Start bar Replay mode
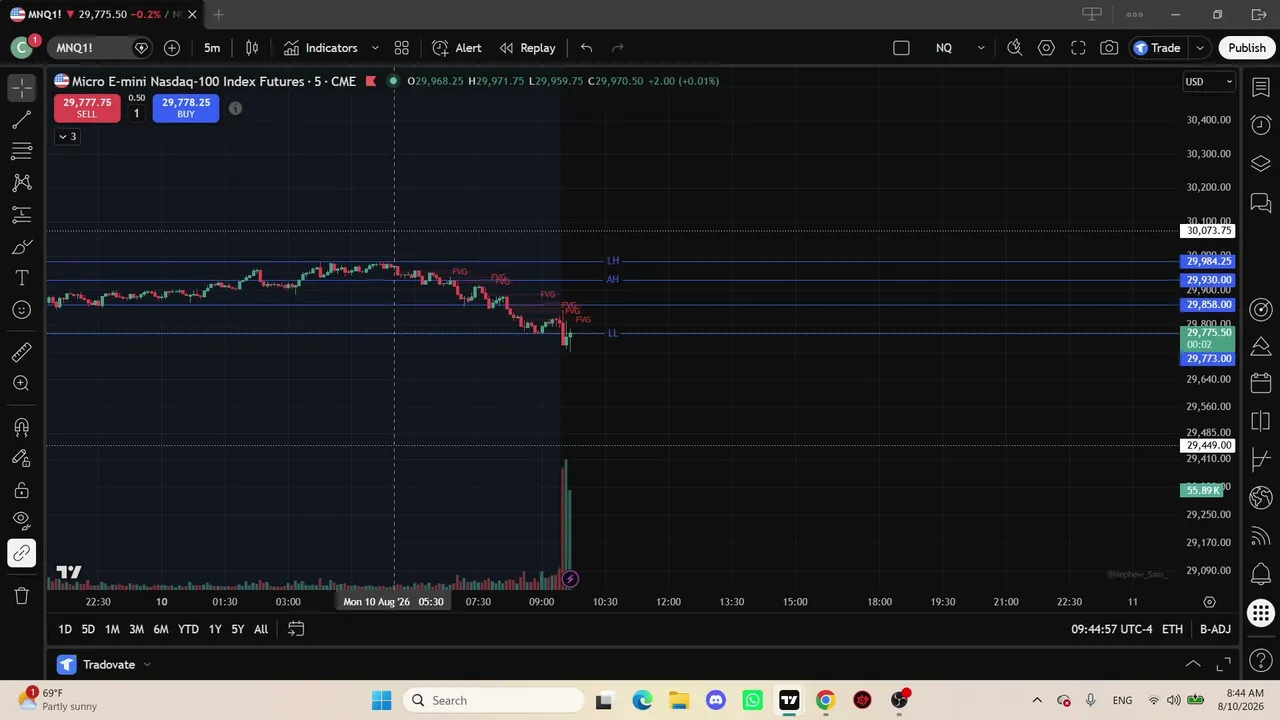The image size is (1280, 720). point(527,48)
